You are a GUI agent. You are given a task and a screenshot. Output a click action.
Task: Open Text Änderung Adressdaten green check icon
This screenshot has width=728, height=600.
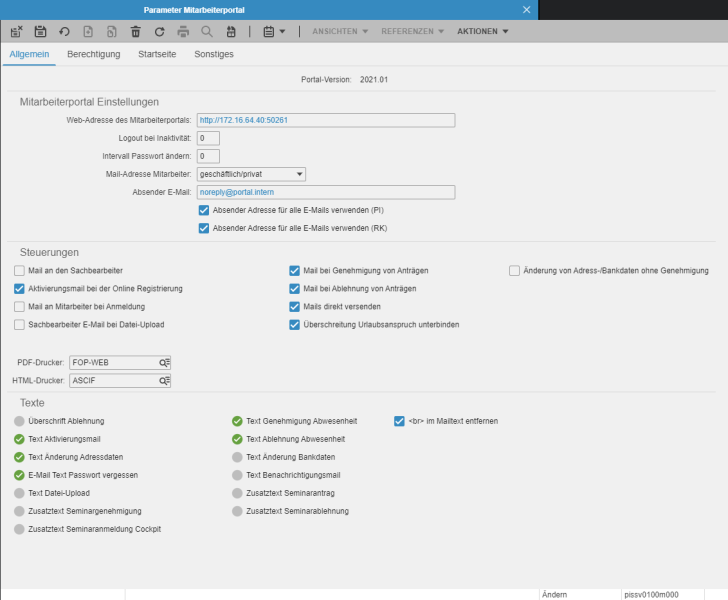tap(19, 457)
